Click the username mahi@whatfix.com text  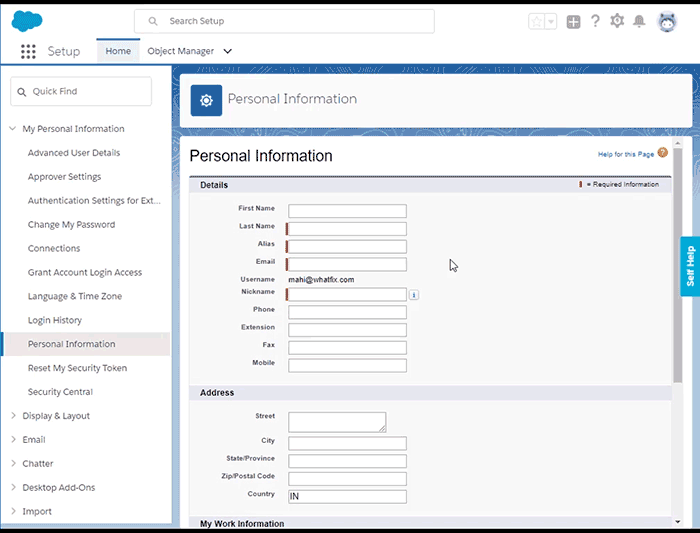tap(321, 280)
